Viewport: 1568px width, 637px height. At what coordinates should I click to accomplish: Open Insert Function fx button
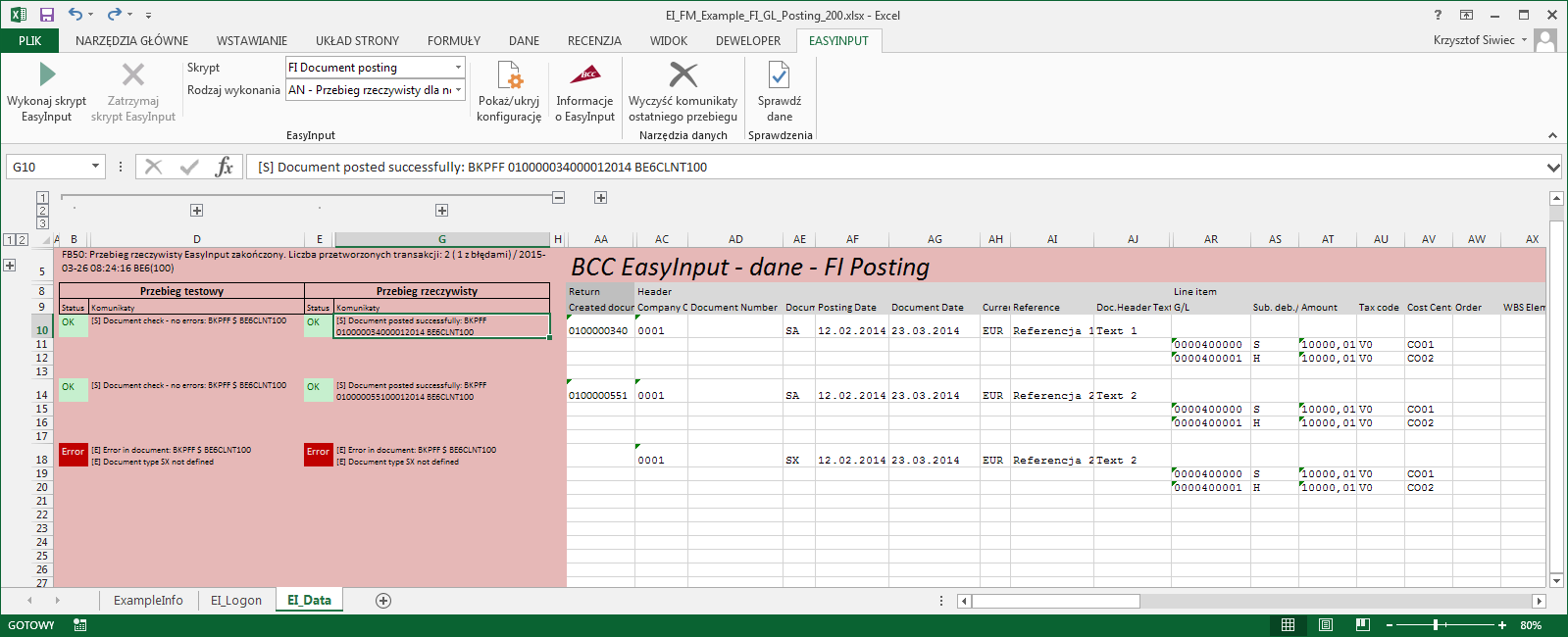(x=225, y=167)
